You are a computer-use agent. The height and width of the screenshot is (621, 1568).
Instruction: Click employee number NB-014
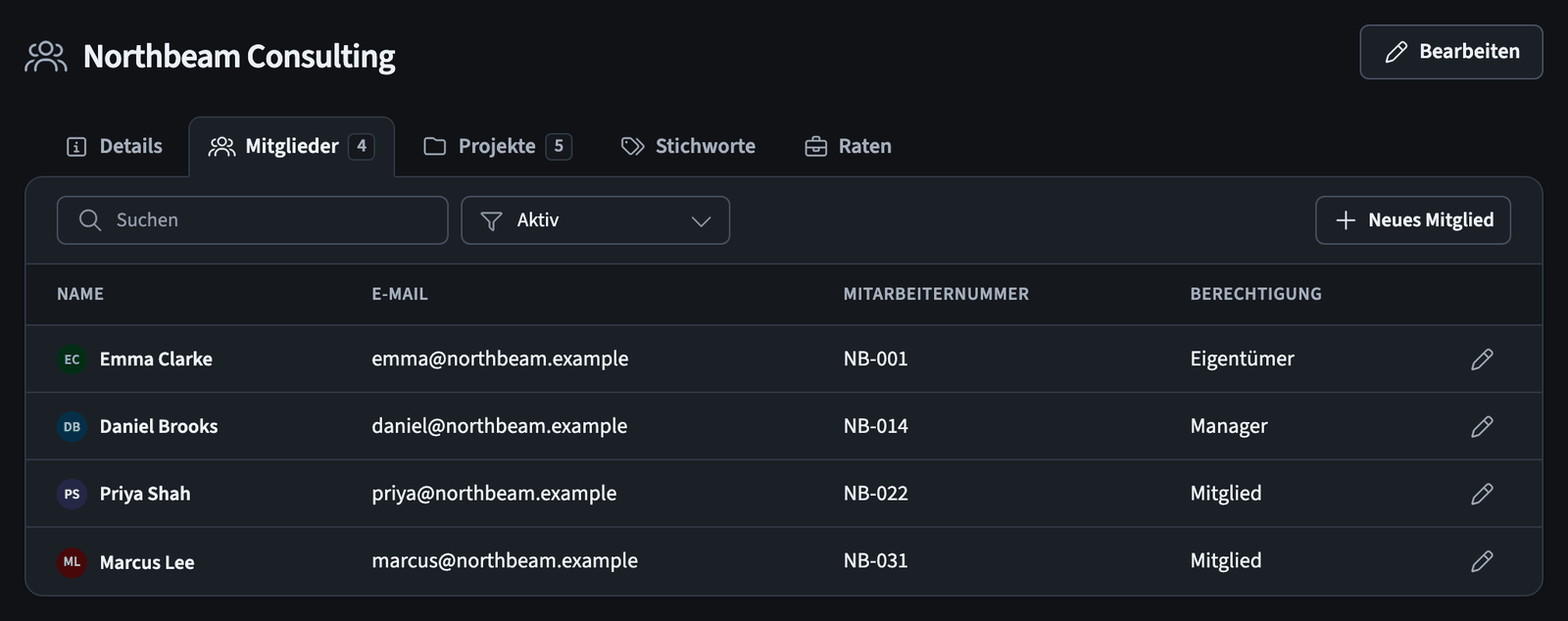[x=876, y=426]
